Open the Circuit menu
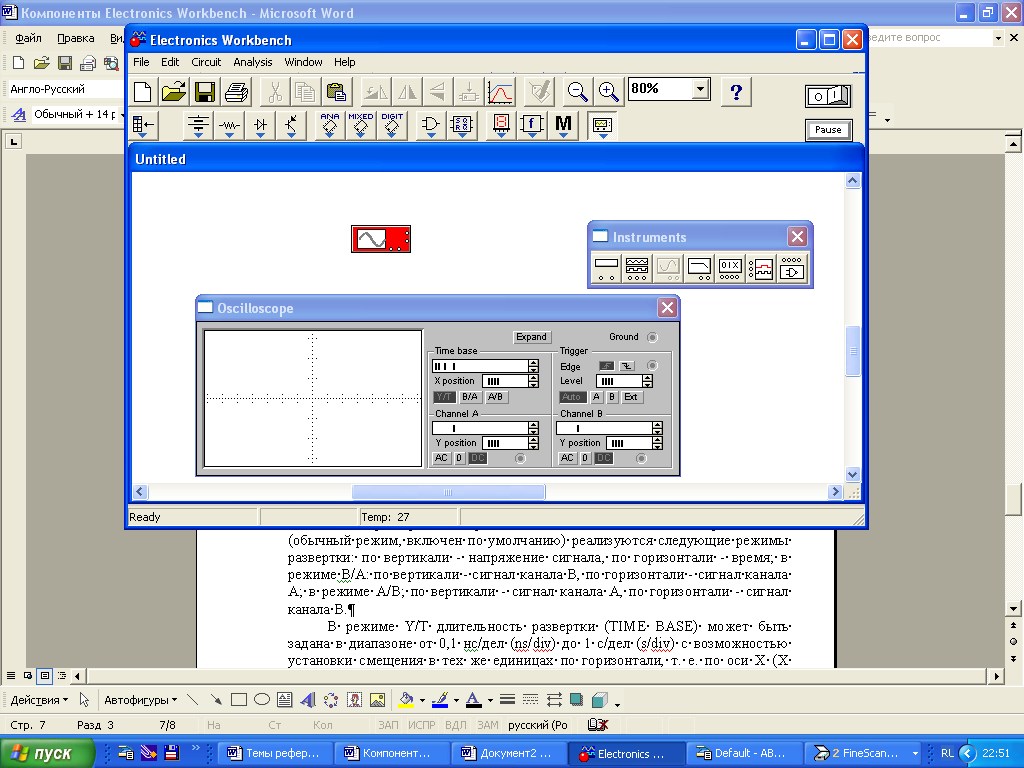The width and height of the screenshot is (1024, 768). (x=206, y=62)
